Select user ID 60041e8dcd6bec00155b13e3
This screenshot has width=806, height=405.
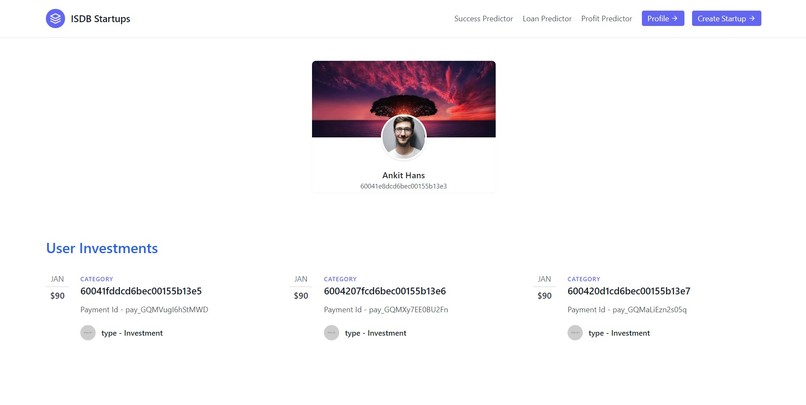tap(404, 186)
